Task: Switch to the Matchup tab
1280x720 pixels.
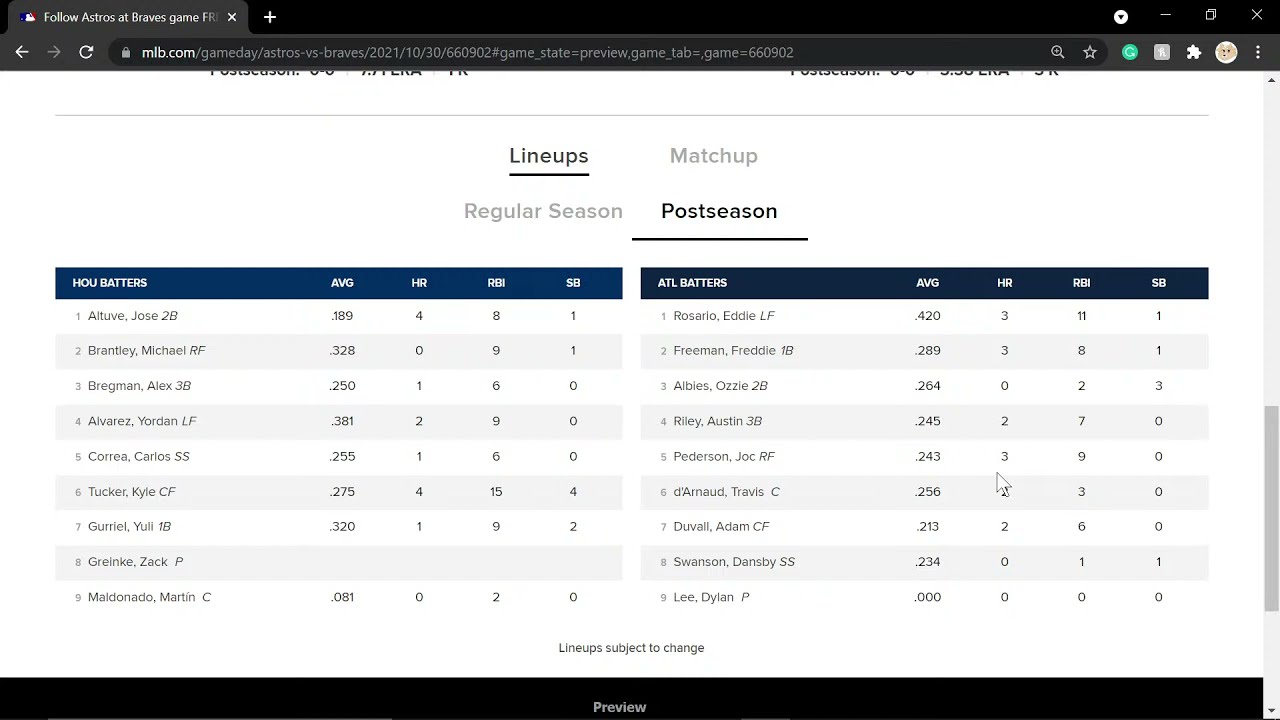Action: coord(714,156)
